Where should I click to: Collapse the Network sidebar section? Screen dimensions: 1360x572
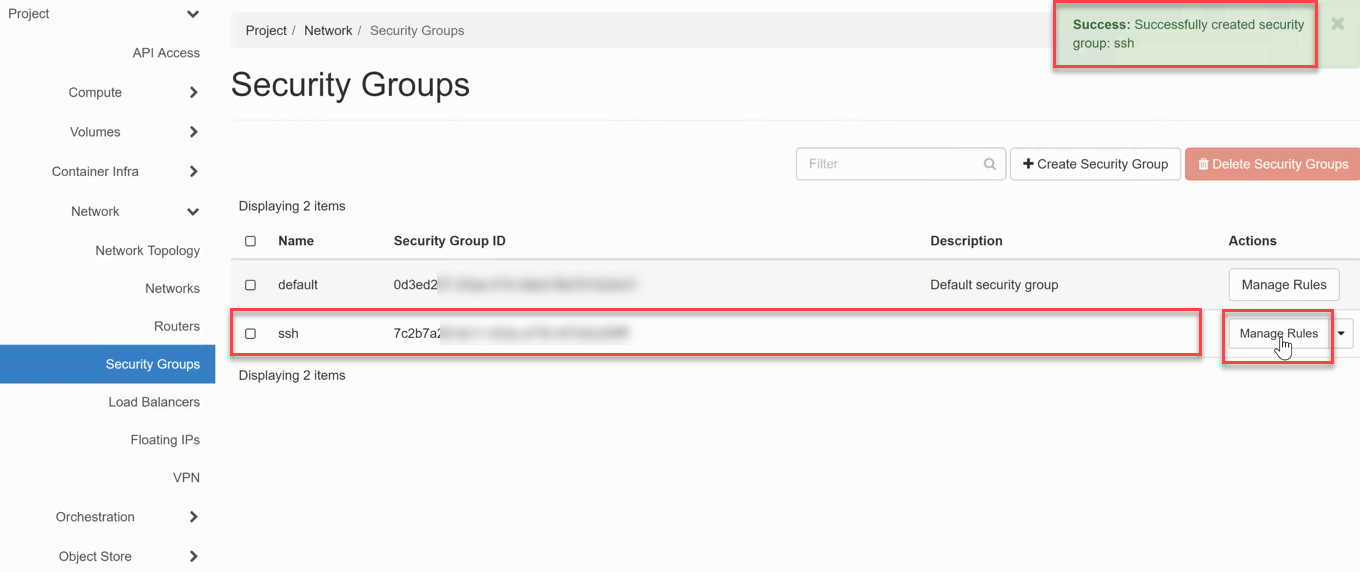point(193,212)
